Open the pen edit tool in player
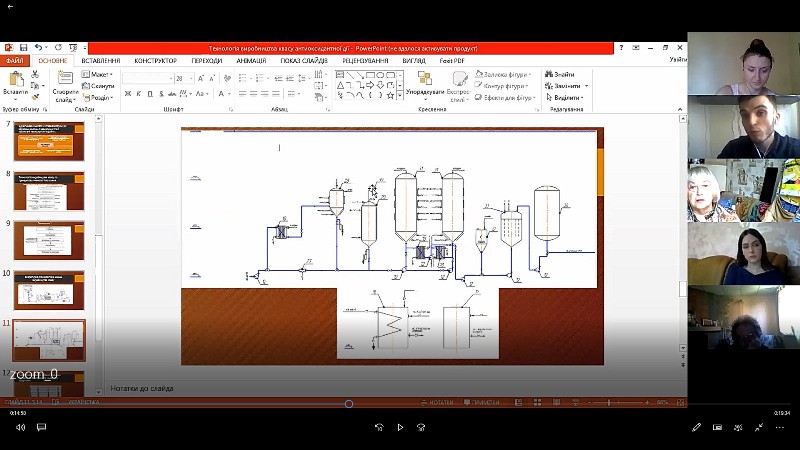The width and height of the screenshot is (800, 450). [697, 427]
